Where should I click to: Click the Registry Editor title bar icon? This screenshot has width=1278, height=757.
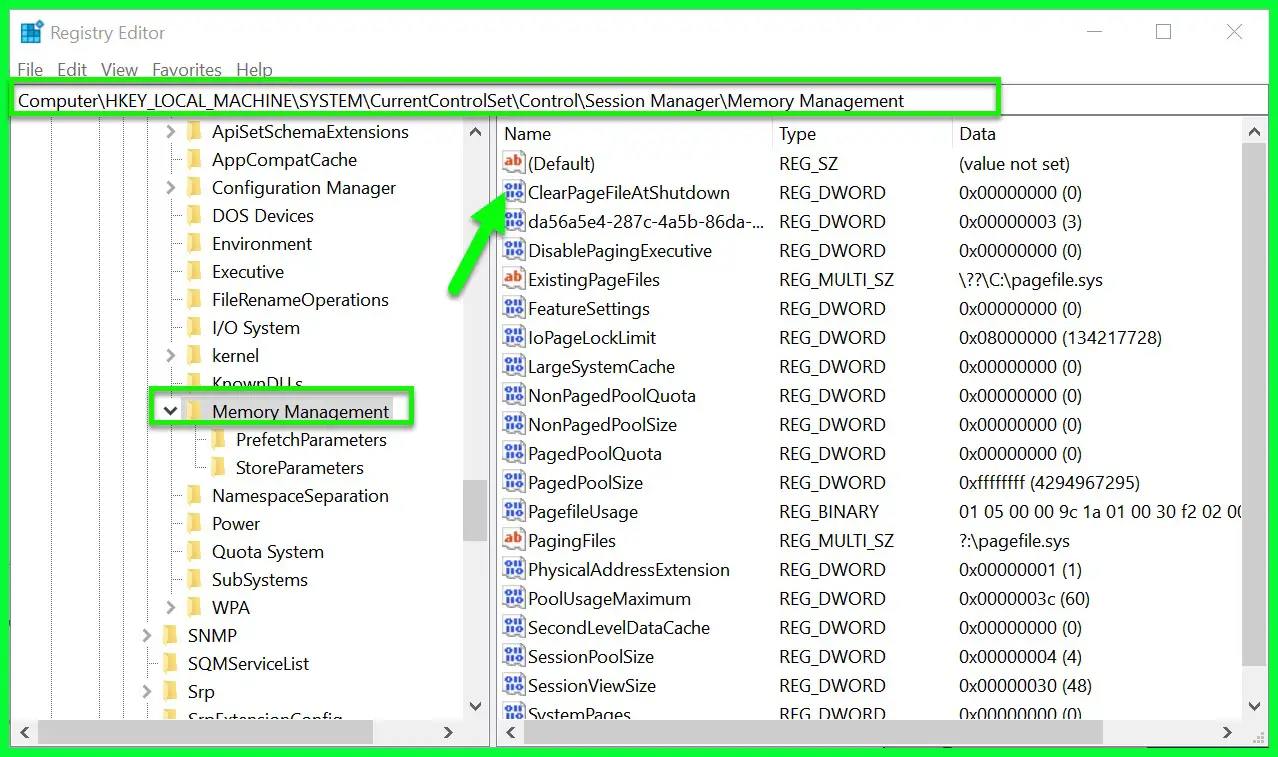pos(32,33)
